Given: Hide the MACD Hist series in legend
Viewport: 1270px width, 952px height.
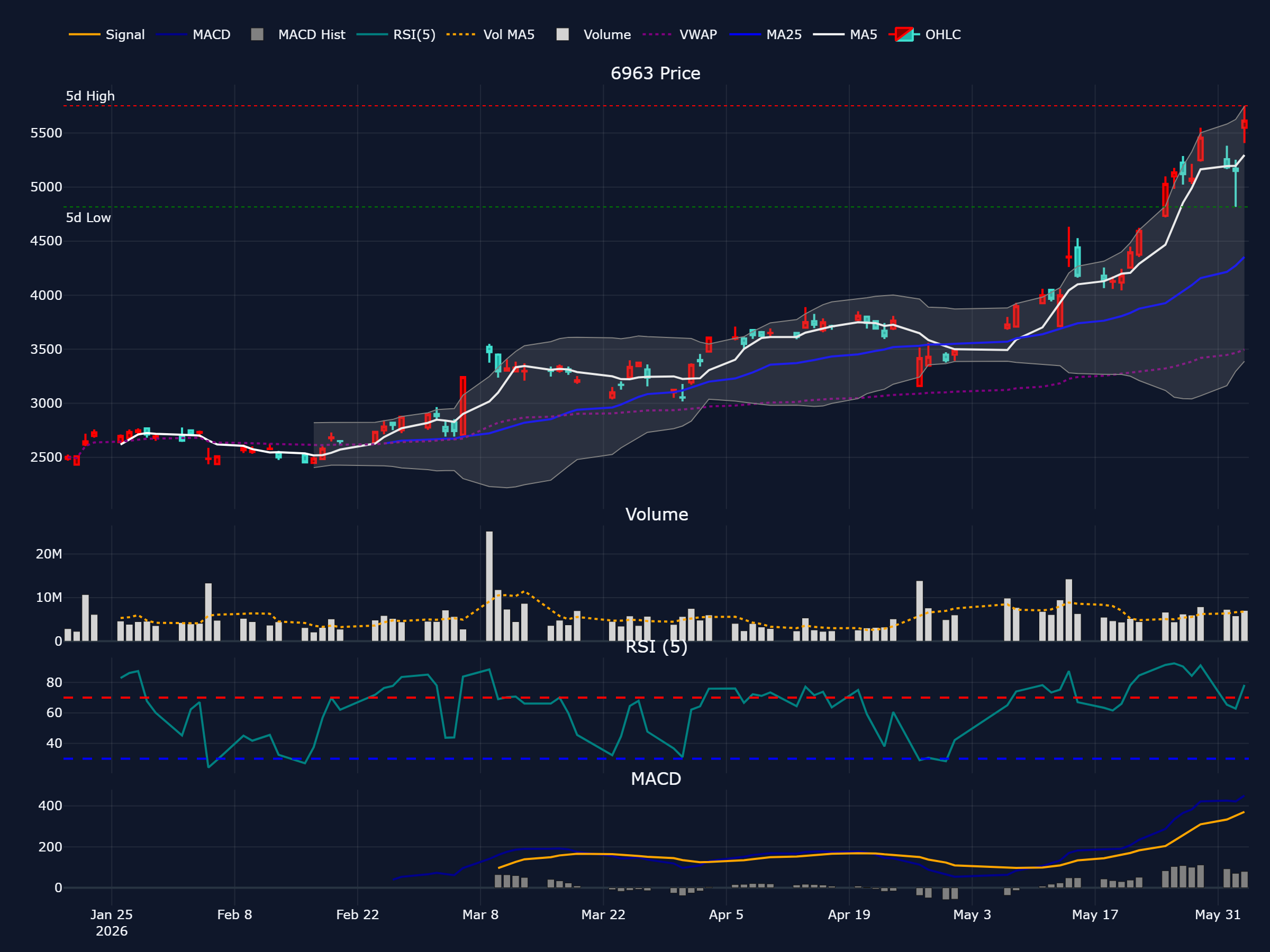Looking at the screenshot, I should pyautogui.click(x=298, y=34).
